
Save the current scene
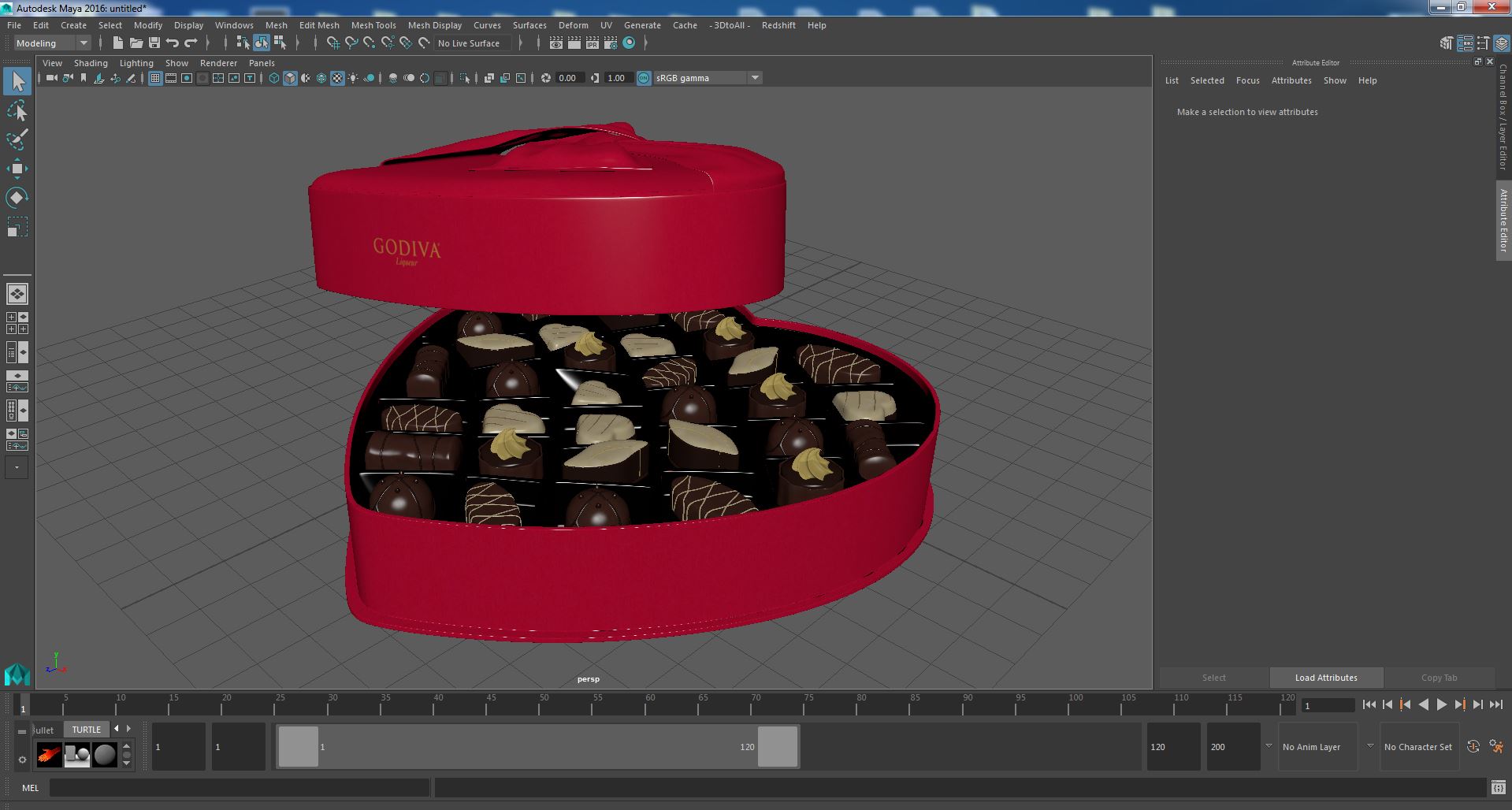[x=154, y=43]
